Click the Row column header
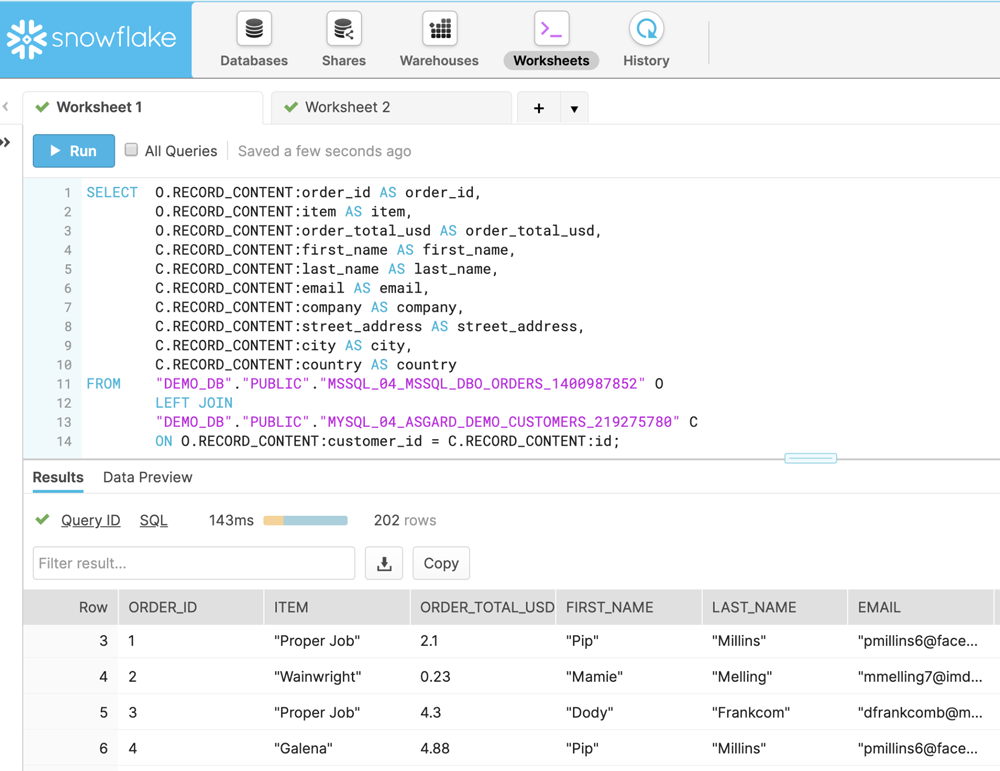This screenshot has width=1000, height=771. click(71, 607)
